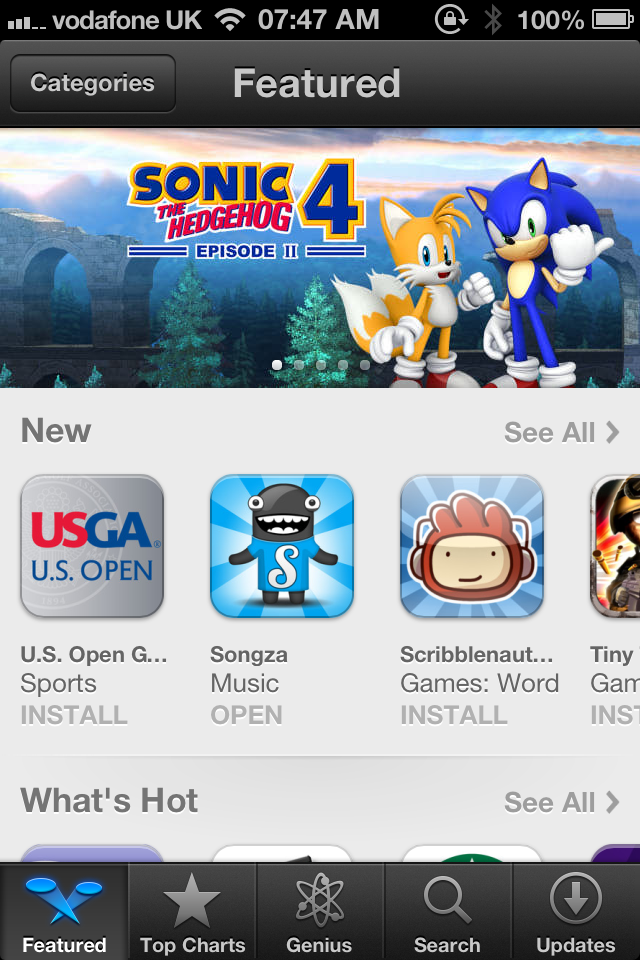The height and width of the screenshot is (960, 640).
Task: Select the last banner page dot
Action: point(365,365)
